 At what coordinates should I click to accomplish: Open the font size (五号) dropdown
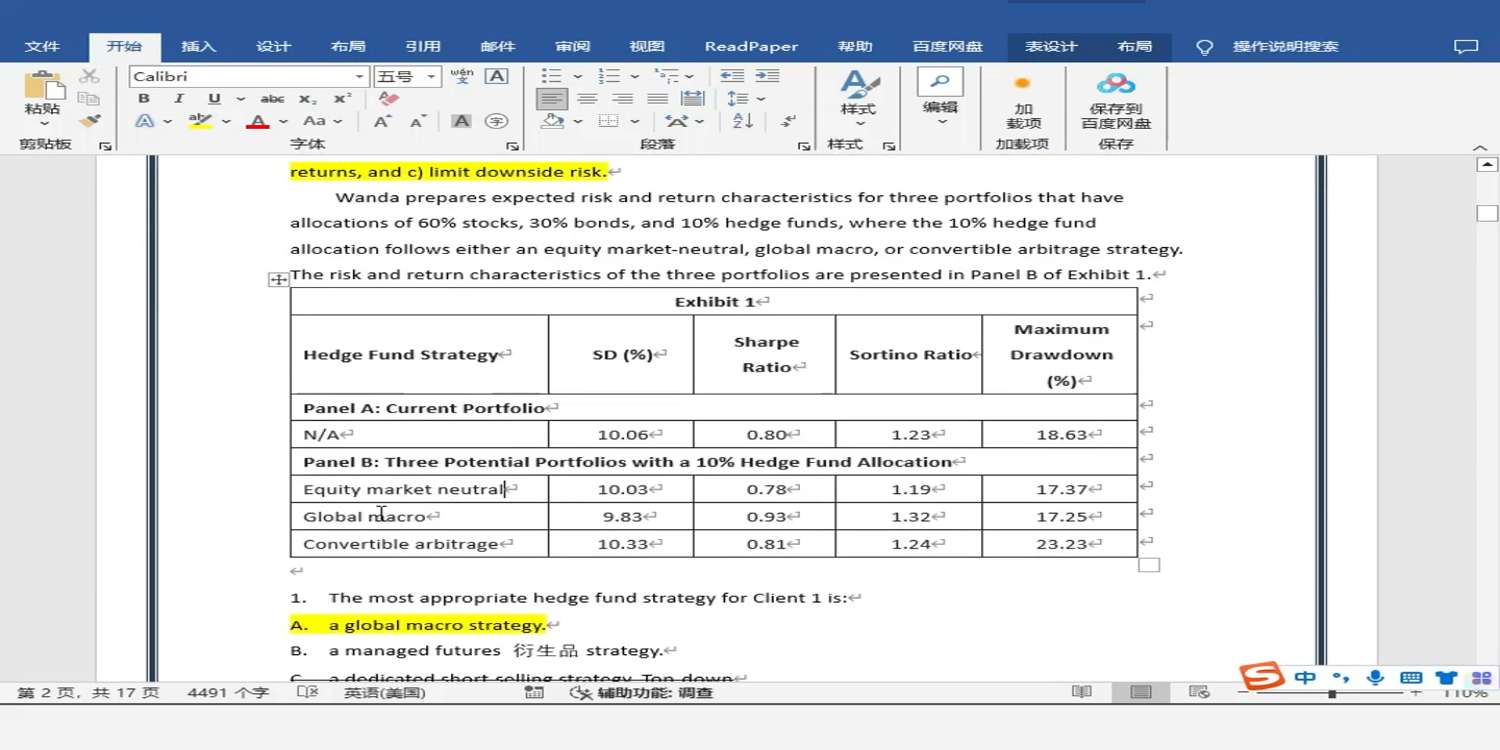pos(432,77)
